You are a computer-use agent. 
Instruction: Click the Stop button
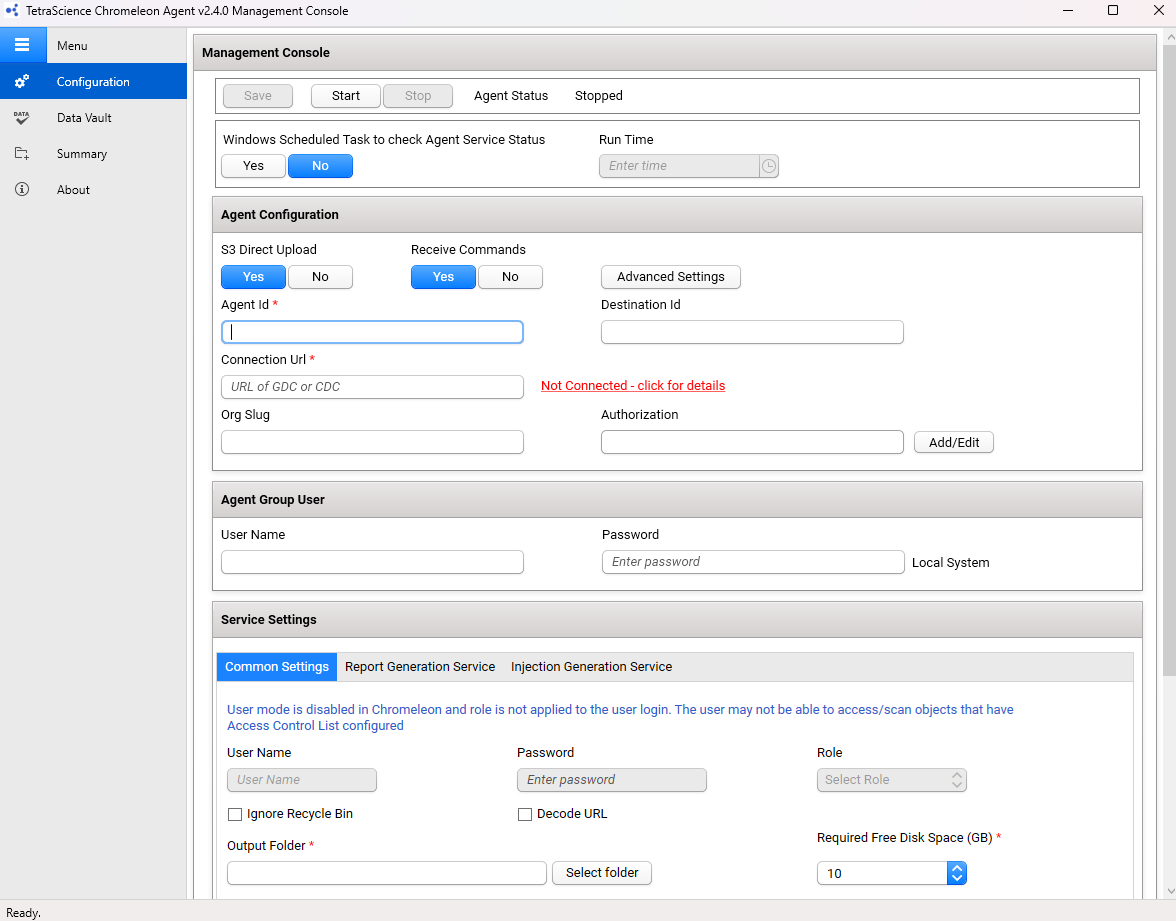coord(418,96)
